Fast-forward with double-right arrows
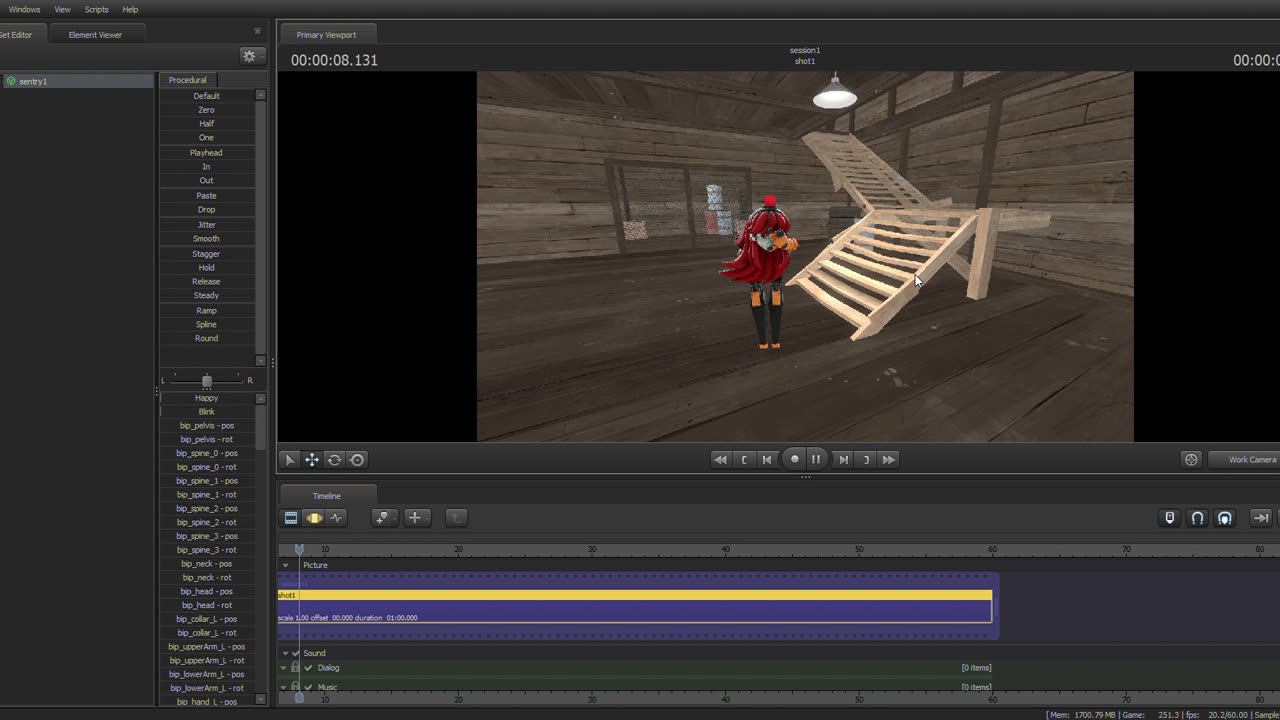The image size is (1280, 720). tap(889, 460)
